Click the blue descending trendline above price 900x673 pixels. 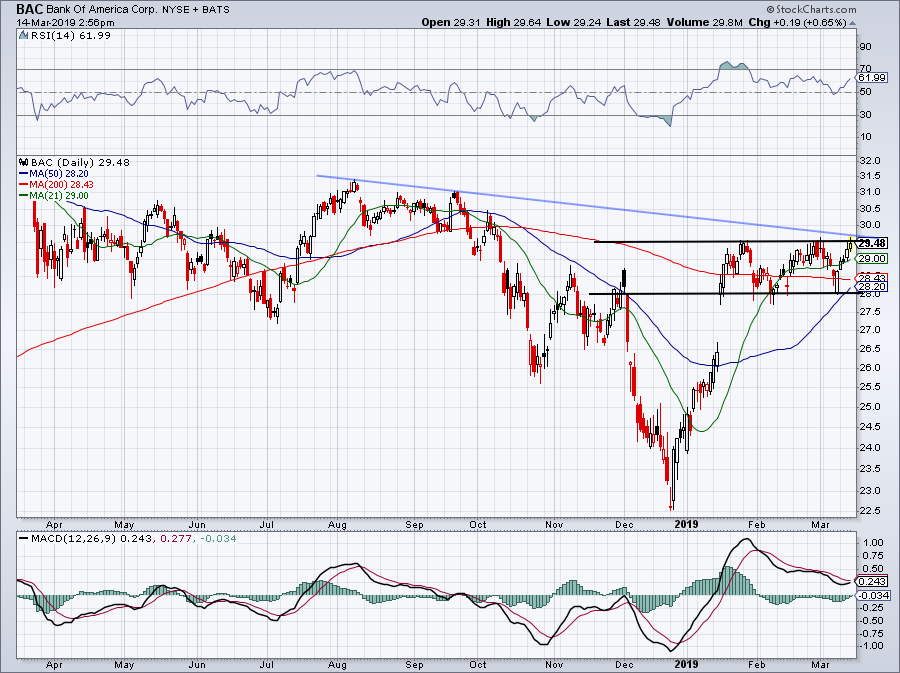pos(597,207)
